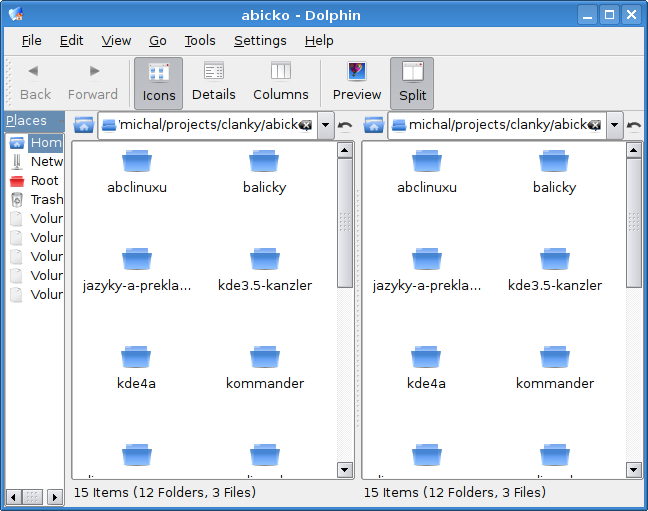Expand the right pane location history dropdown
Viewport: 648px width, 511px height.
click(615, 125)
